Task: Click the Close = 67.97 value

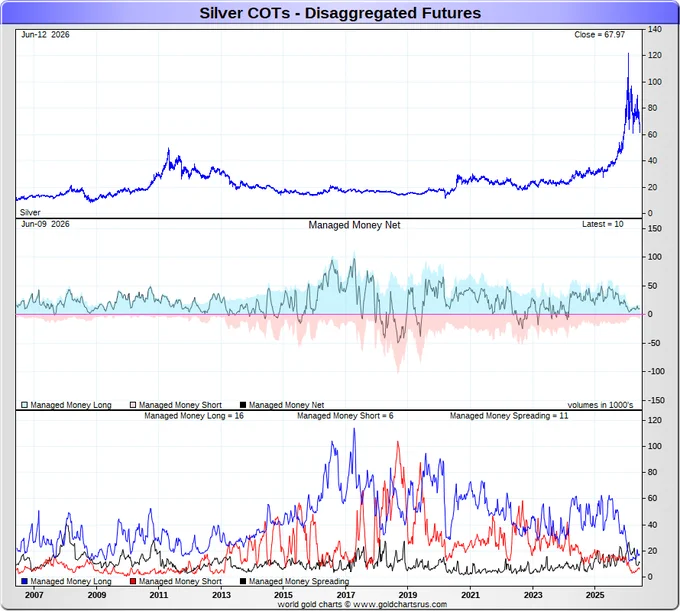Action: 599,35
